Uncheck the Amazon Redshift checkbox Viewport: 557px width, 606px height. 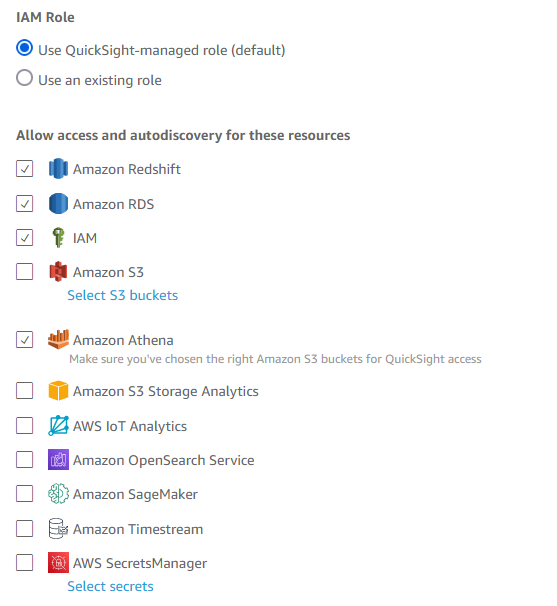click(x=24, y=169)
